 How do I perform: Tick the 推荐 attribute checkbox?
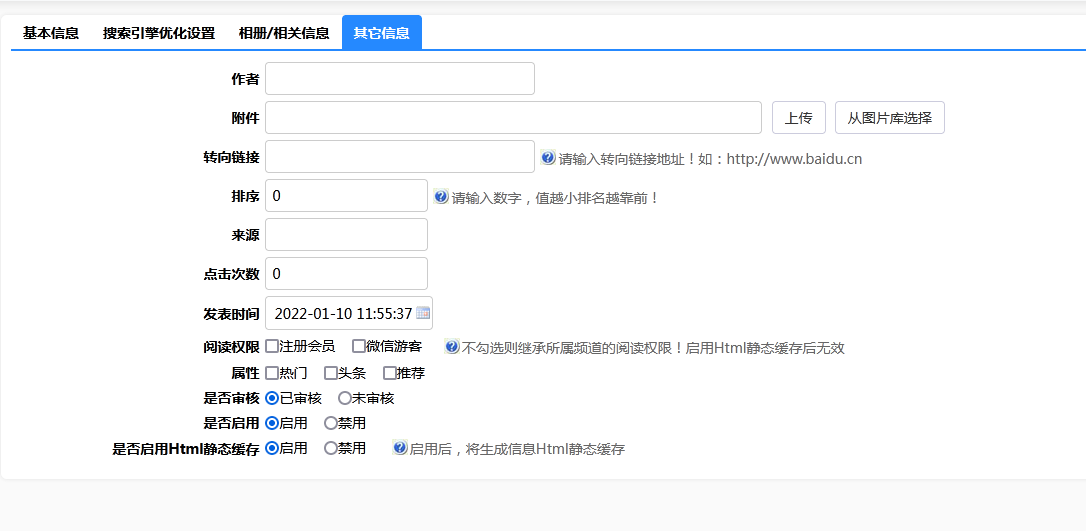(x=390, y=373)
